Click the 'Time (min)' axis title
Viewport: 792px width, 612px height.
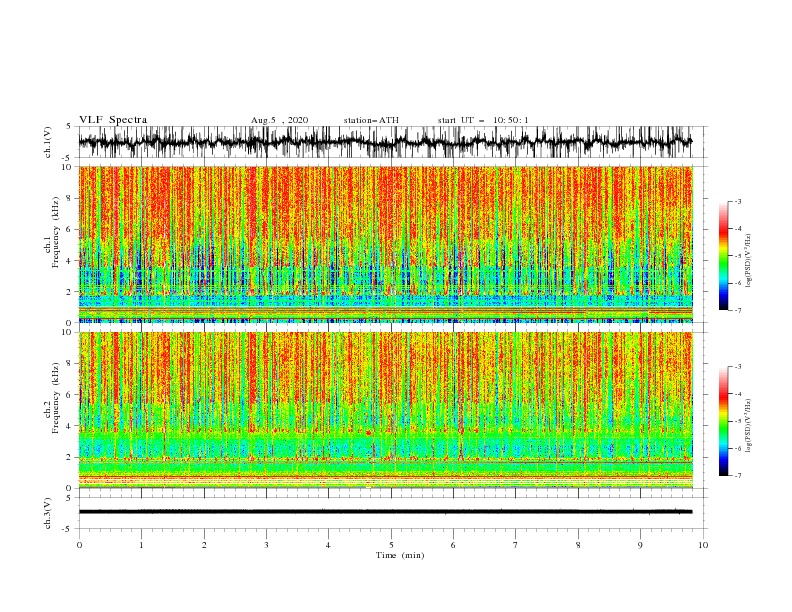(400, 555)
